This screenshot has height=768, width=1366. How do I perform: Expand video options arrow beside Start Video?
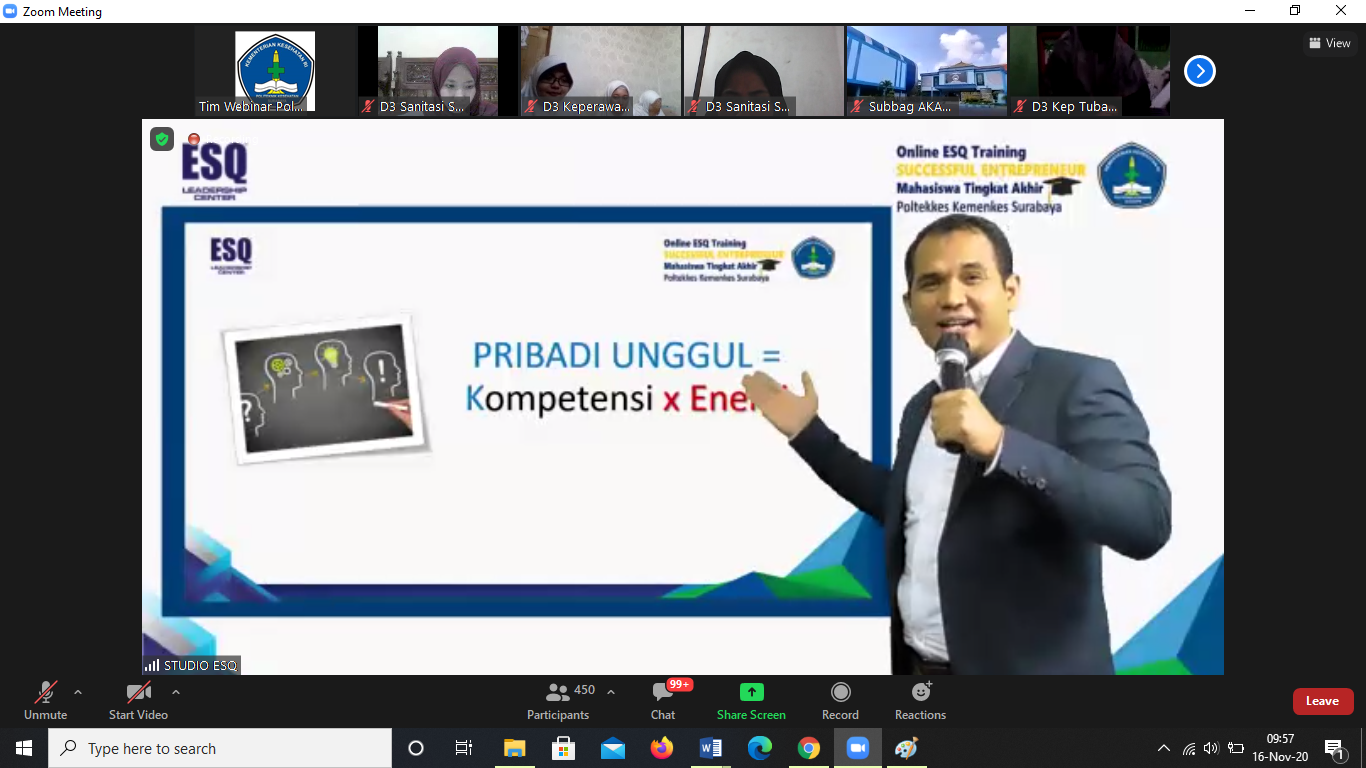click(x=176, y=692)
